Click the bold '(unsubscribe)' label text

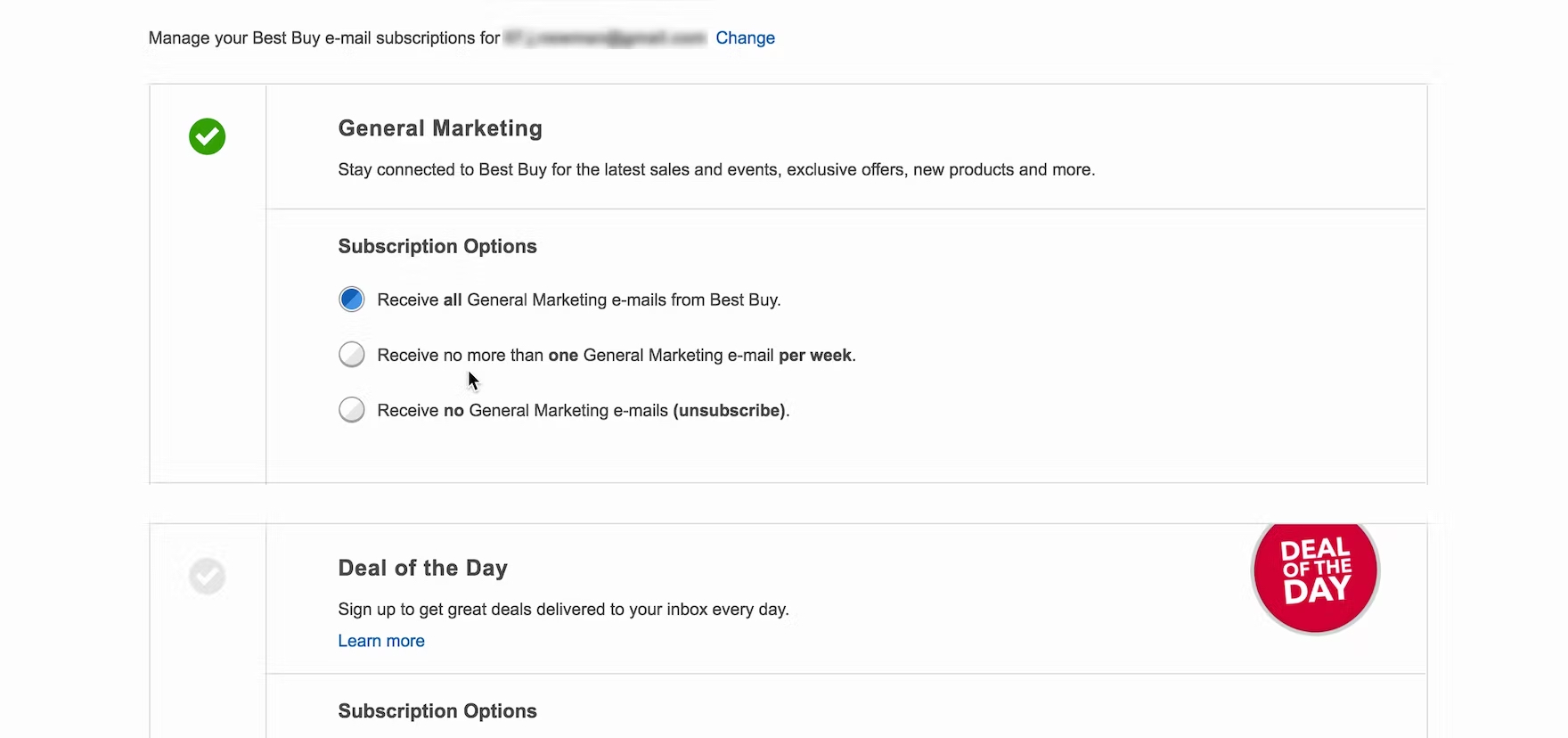[x=730, y=411]
